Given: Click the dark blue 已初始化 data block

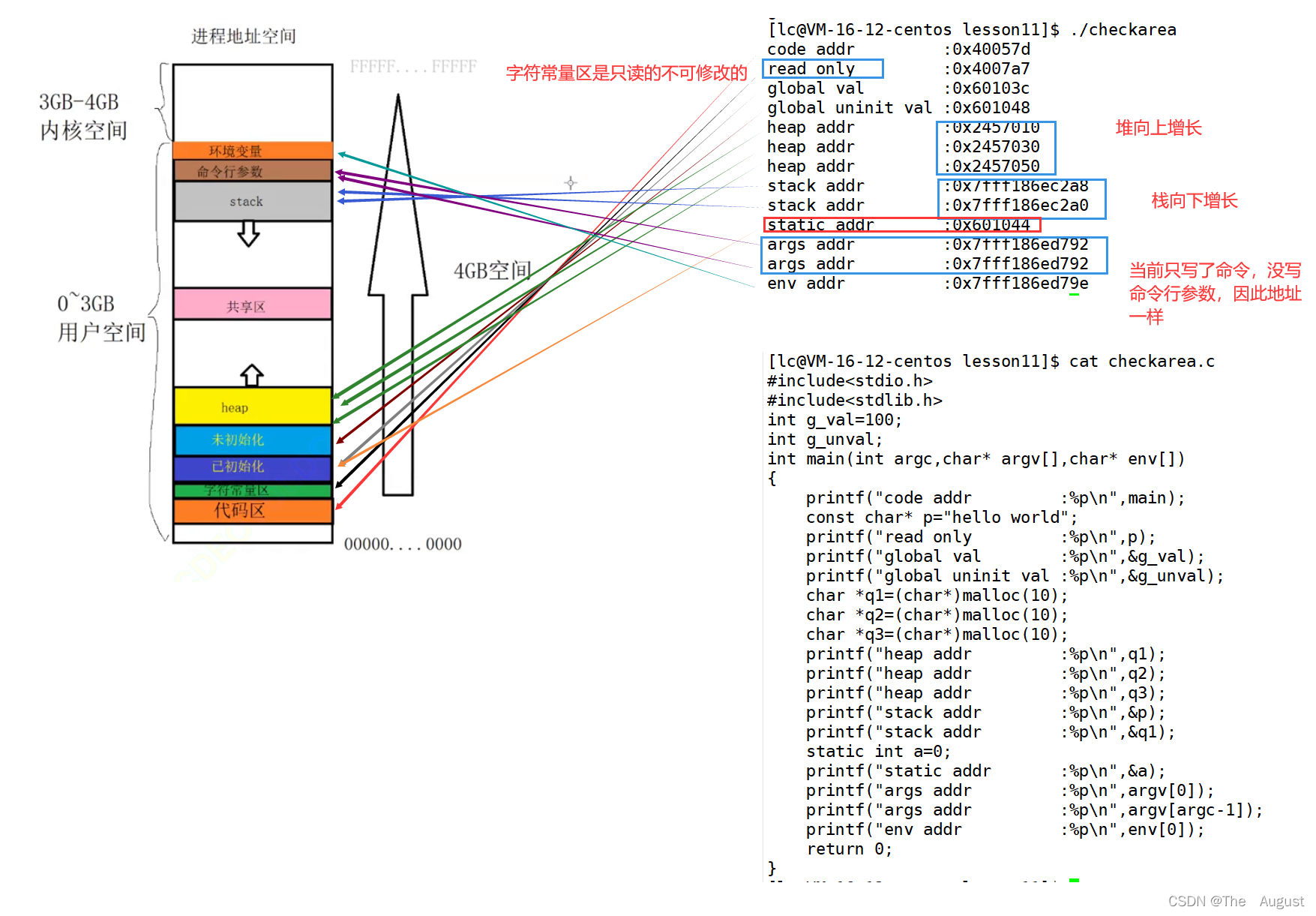Looking at the screenshot, I should (253, 467).
